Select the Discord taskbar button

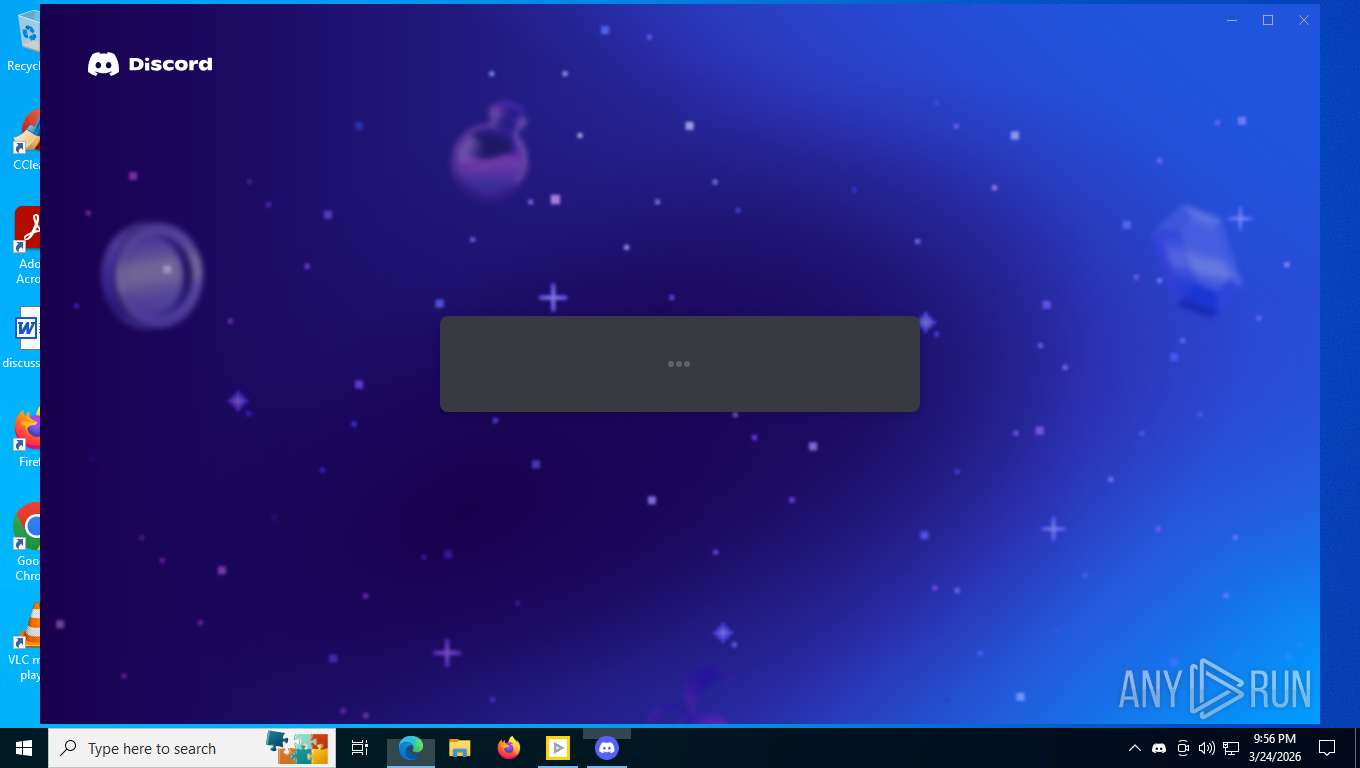pos(607,748)
